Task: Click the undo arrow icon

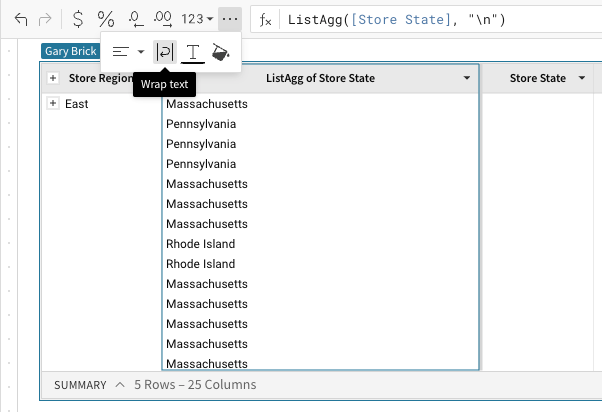Action: 21,19
